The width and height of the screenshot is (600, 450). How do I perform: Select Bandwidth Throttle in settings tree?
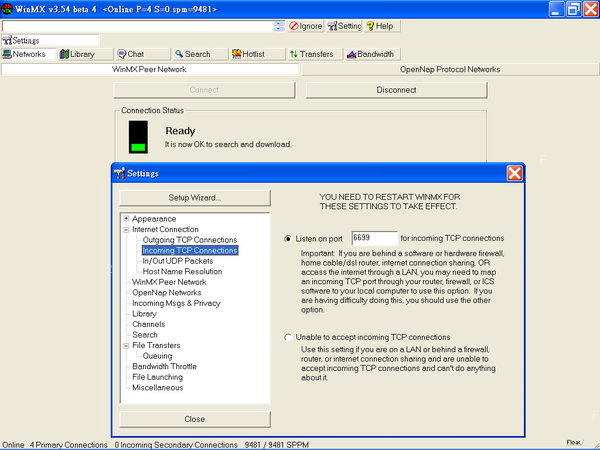[x=164, y=366]
